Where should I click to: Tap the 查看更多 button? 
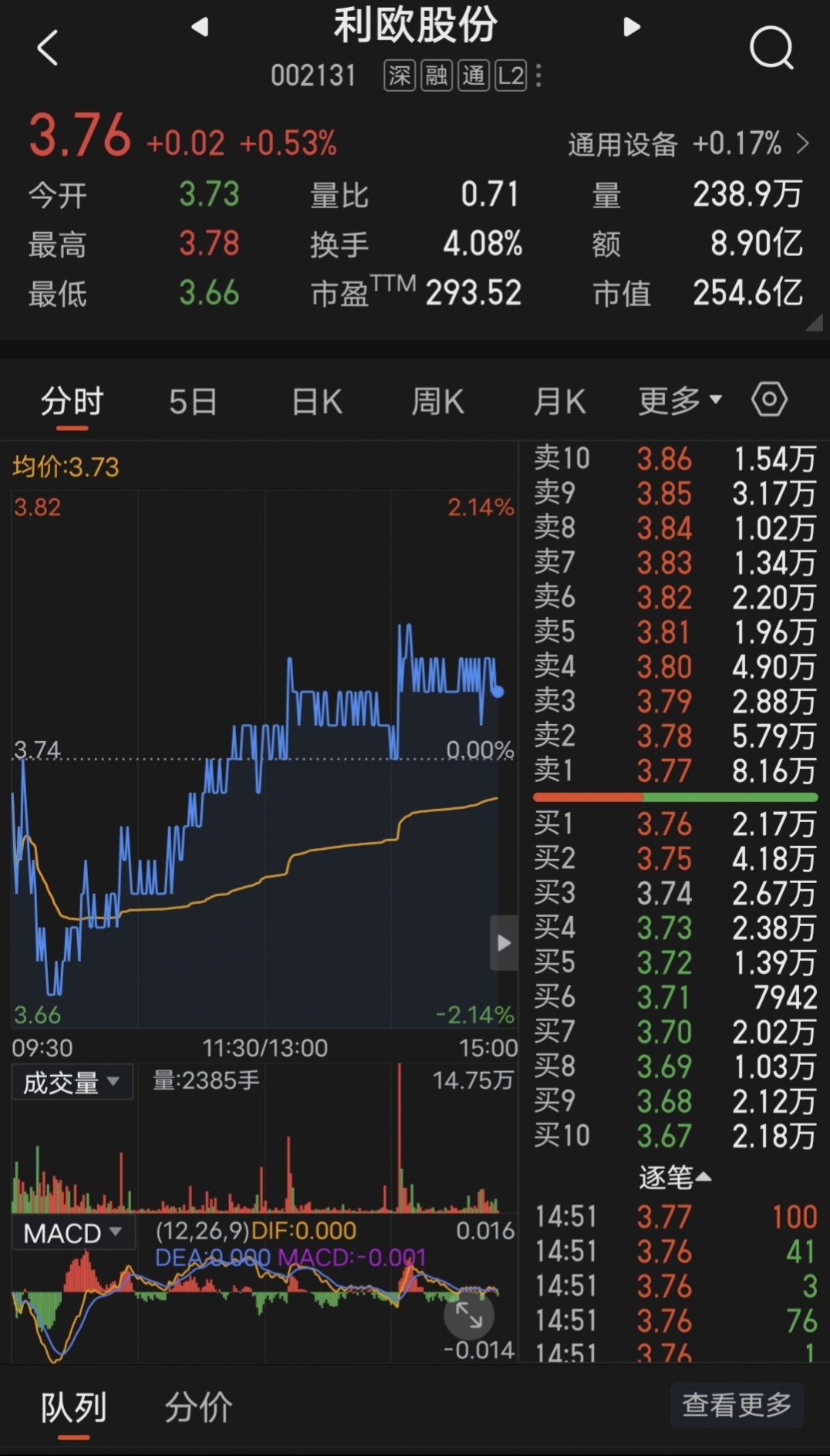coord(737,1405)
